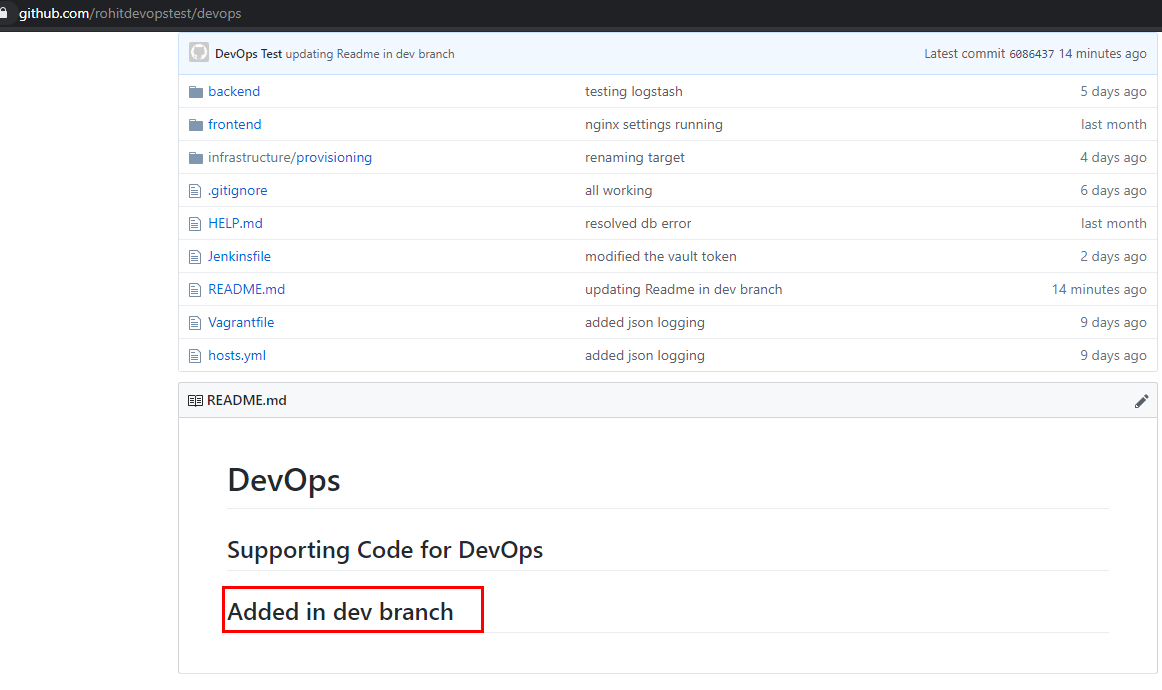Open the DevOps Test author profile
1162x690 pixels.
(248, 53)
